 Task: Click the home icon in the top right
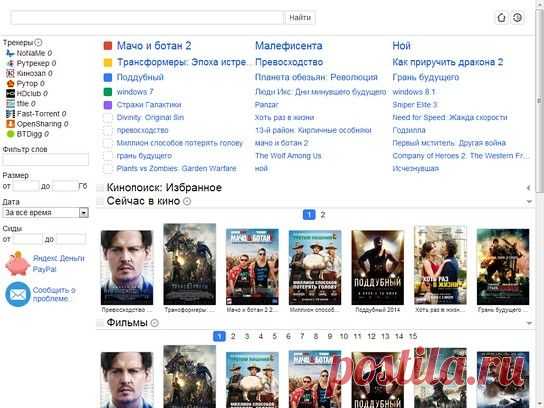coord(501,18)
